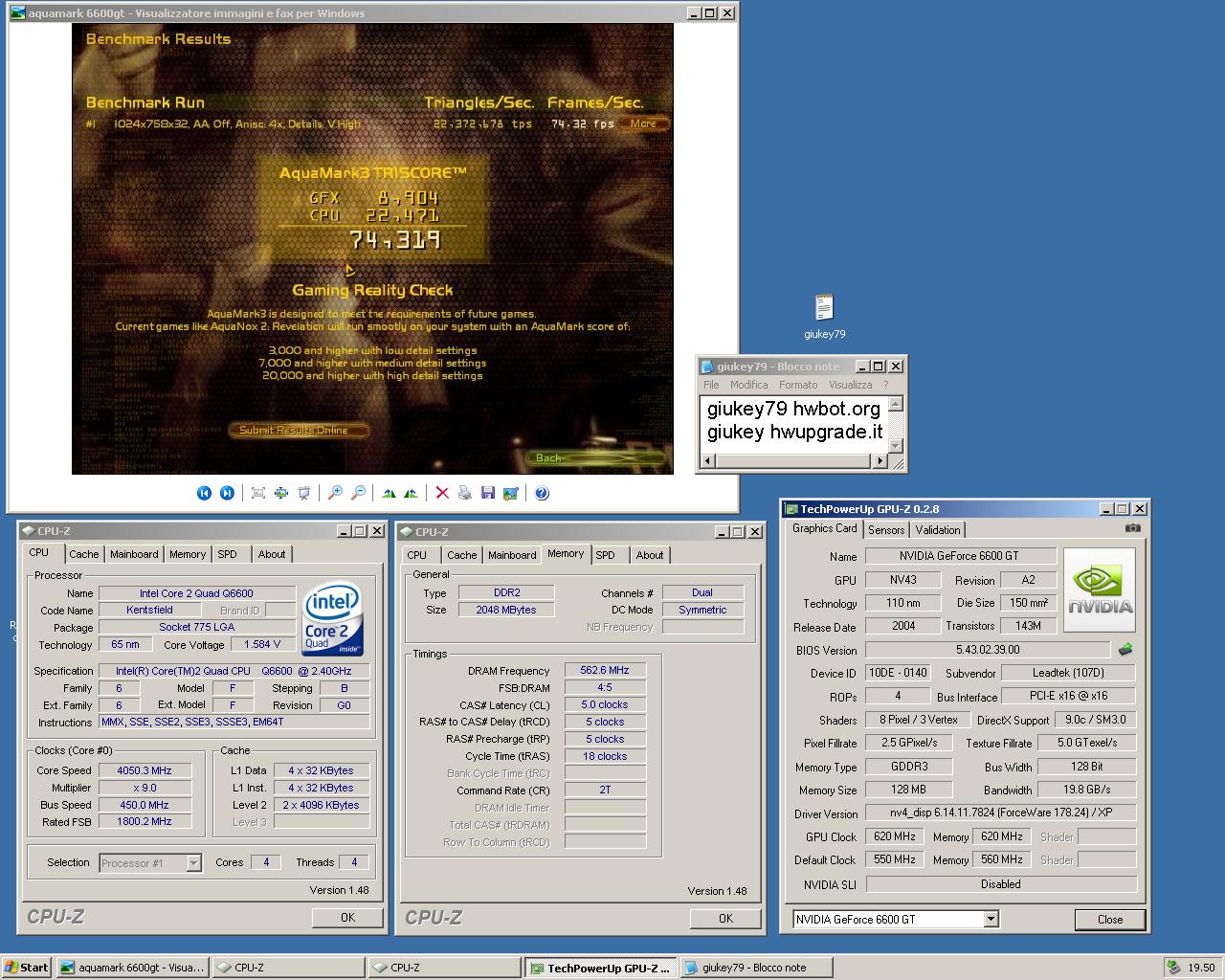Save a copy with floppy disk icon

488,493
